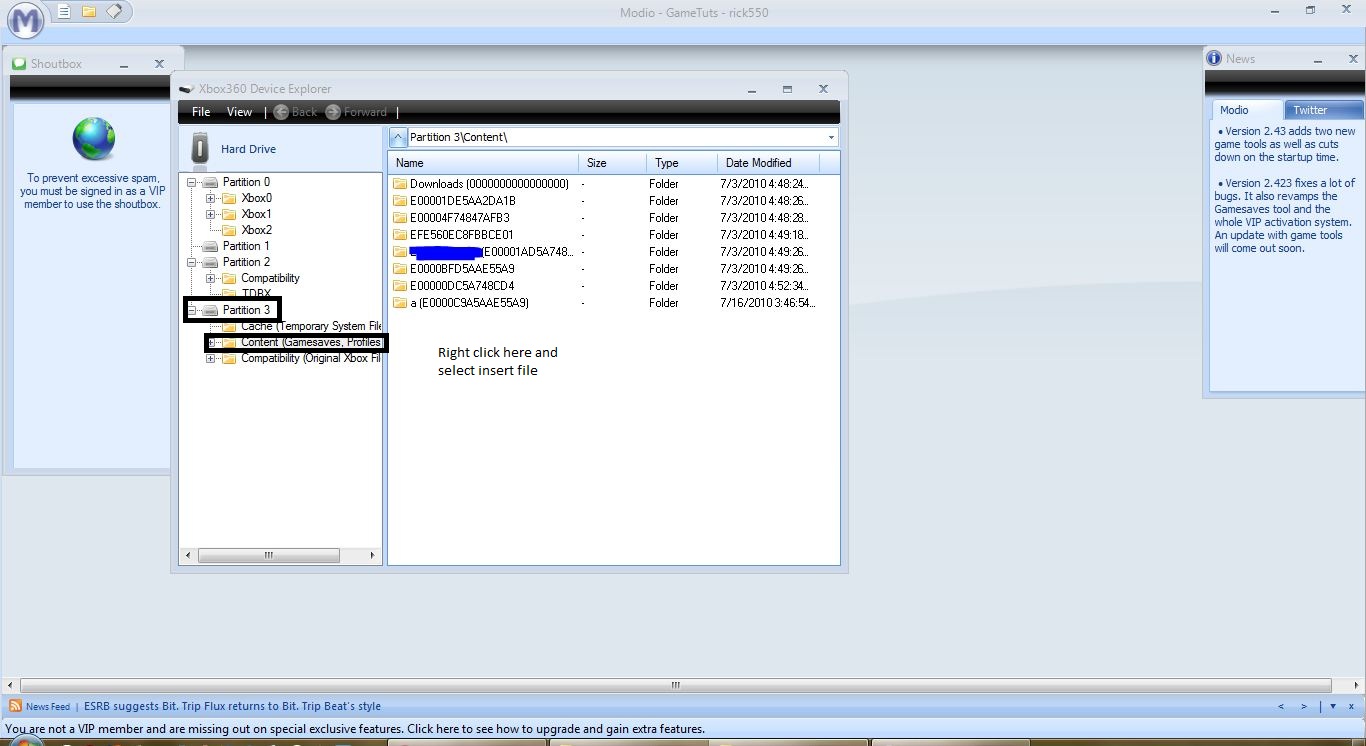Click the yellow open-folder icon in quick toolbar
Viewport: 1366px width, 746px height.
pos(89,12)
